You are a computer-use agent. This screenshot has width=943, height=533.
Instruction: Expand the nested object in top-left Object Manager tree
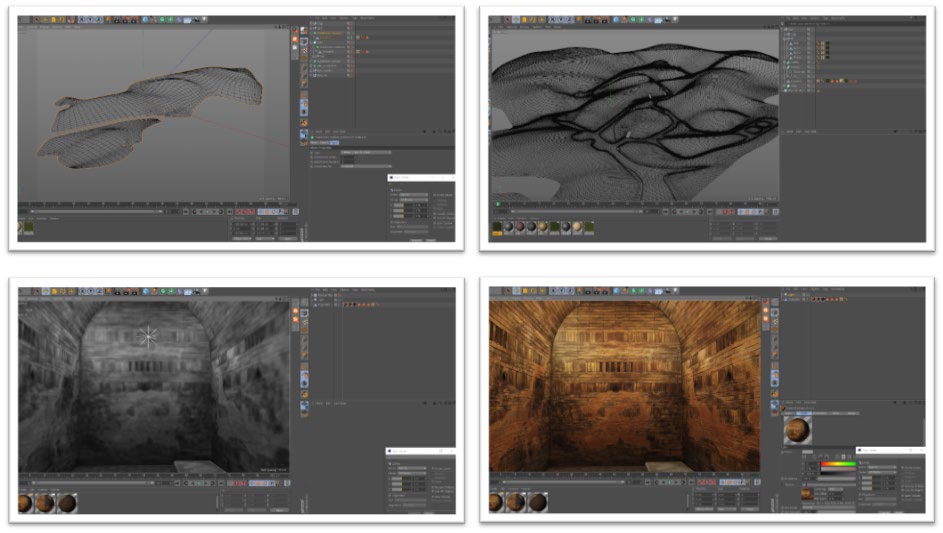(x=316, y=39)
